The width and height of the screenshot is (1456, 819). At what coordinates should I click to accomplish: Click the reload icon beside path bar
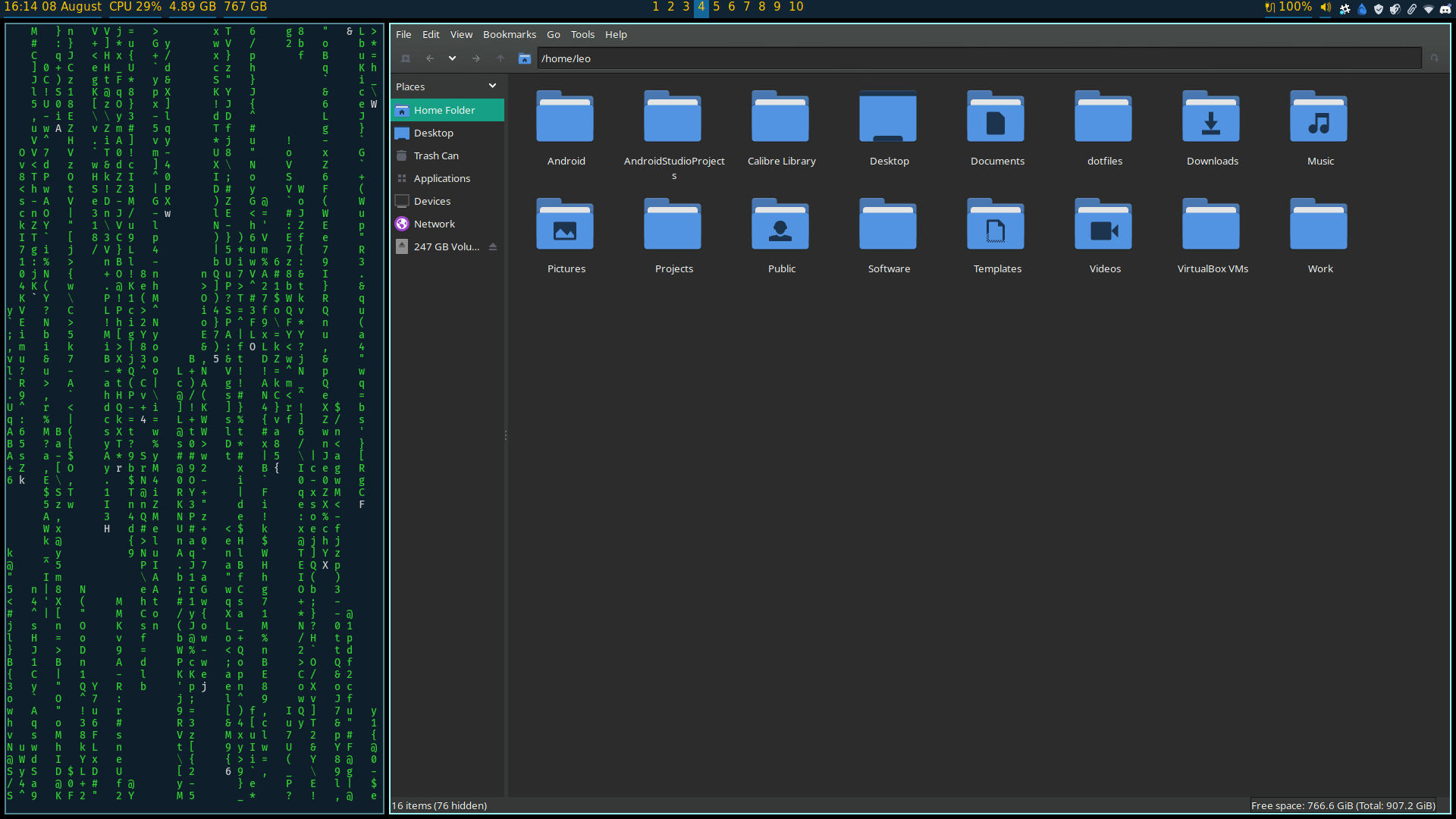1434,58
